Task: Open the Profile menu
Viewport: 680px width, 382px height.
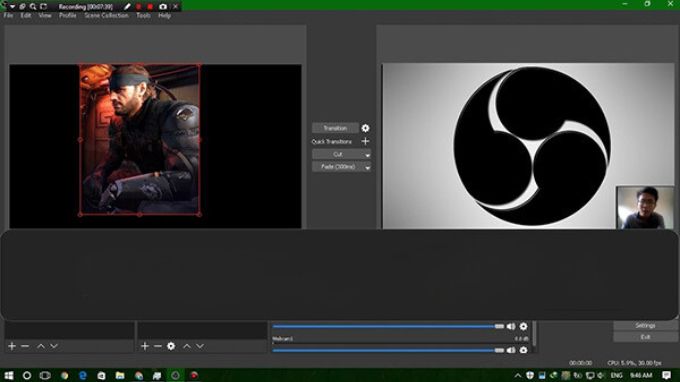Action: (x=68, y=16)
